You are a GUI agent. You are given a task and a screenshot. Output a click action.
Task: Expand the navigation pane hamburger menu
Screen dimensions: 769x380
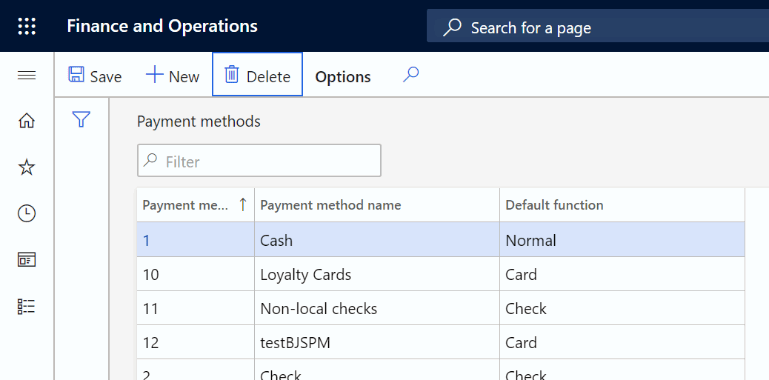(x=26, y=75)
